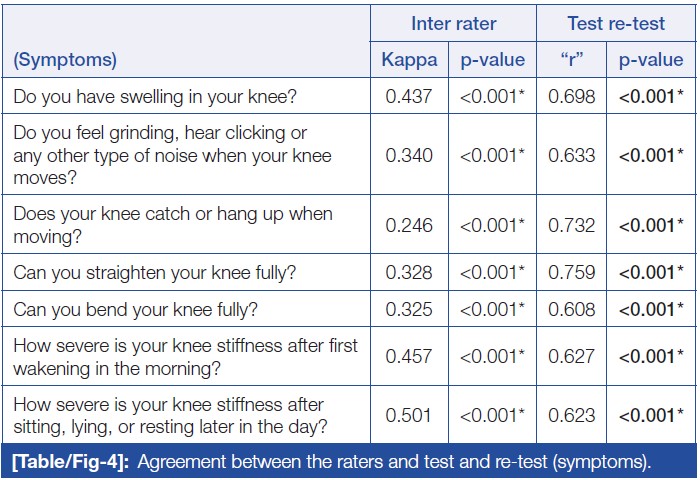
Task: Click the morning knee stiffness question
Action: click(185, 357)
